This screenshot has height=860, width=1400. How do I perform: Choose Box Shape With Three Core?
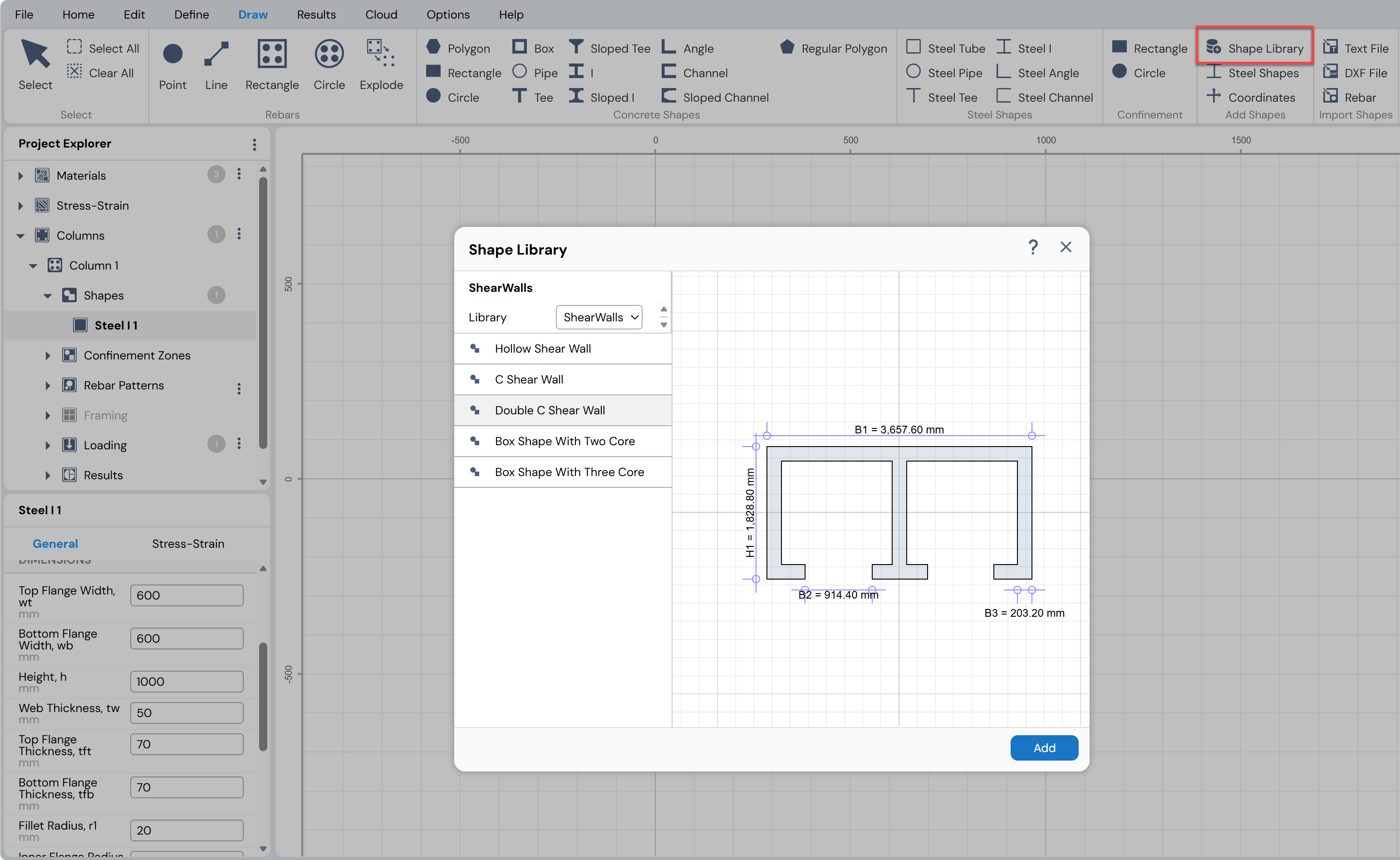[x=562, y=472]
